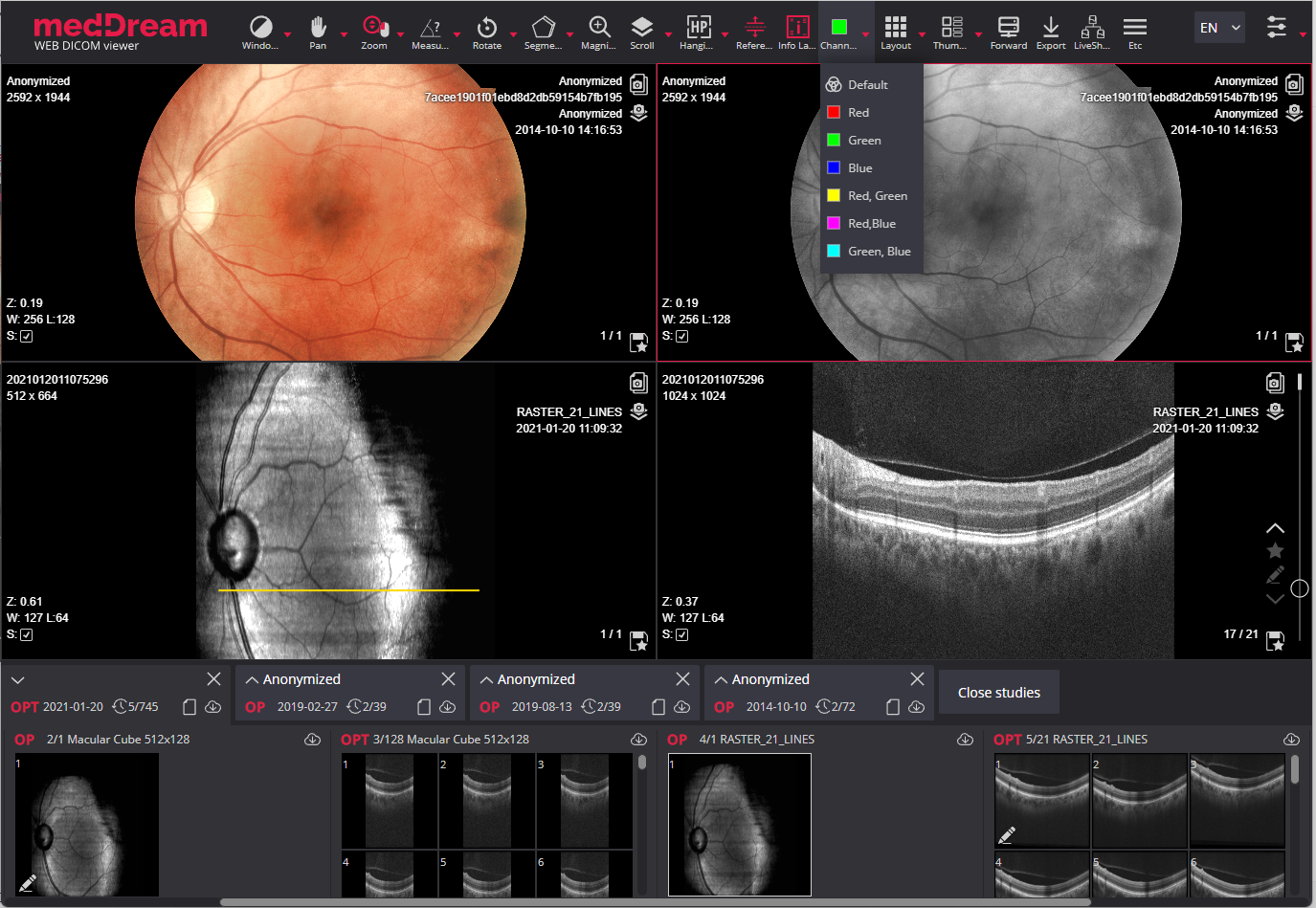This screenshot has height=908, width=1316.
Task: Open the Etc menu
Action: tap(1135, 32)
